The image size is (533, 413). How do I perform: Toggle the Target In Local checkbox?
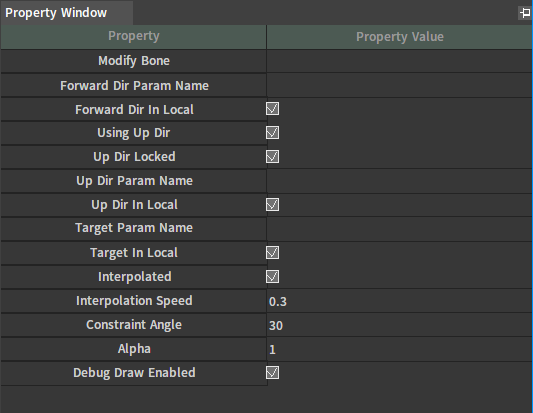(273, 253)
